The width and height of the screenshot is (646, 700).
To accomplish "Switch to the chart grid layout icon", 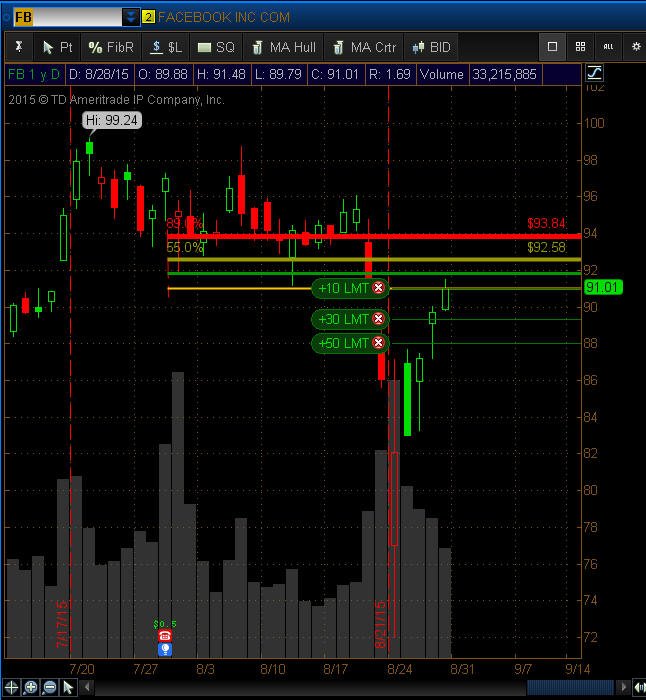I will coord(580,46).
